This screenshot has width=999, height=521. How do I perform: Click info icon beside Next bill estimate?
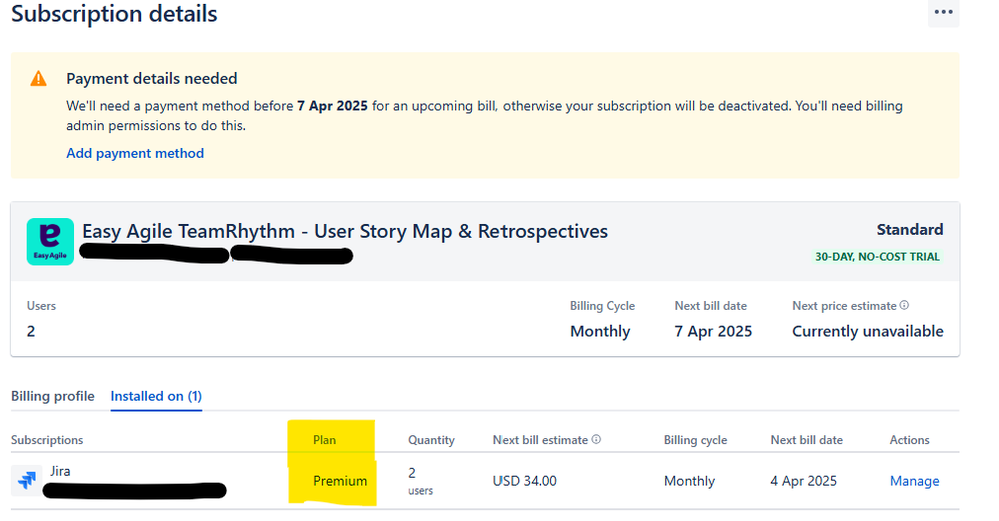pos(596,439)
